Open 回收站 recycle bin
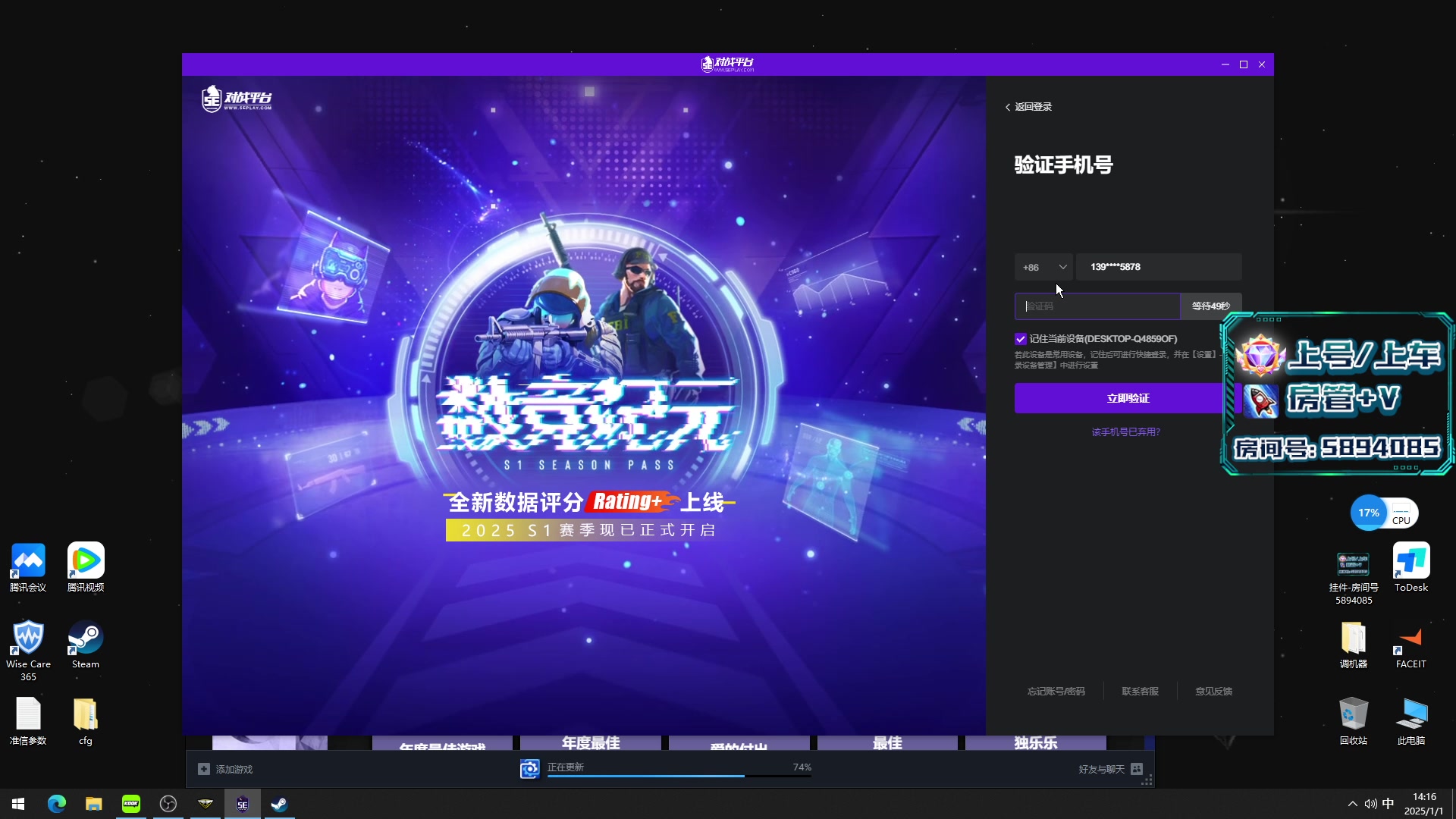Image resolution: width=1456 pixels, height=819 pixels. tap(1354, 721)
